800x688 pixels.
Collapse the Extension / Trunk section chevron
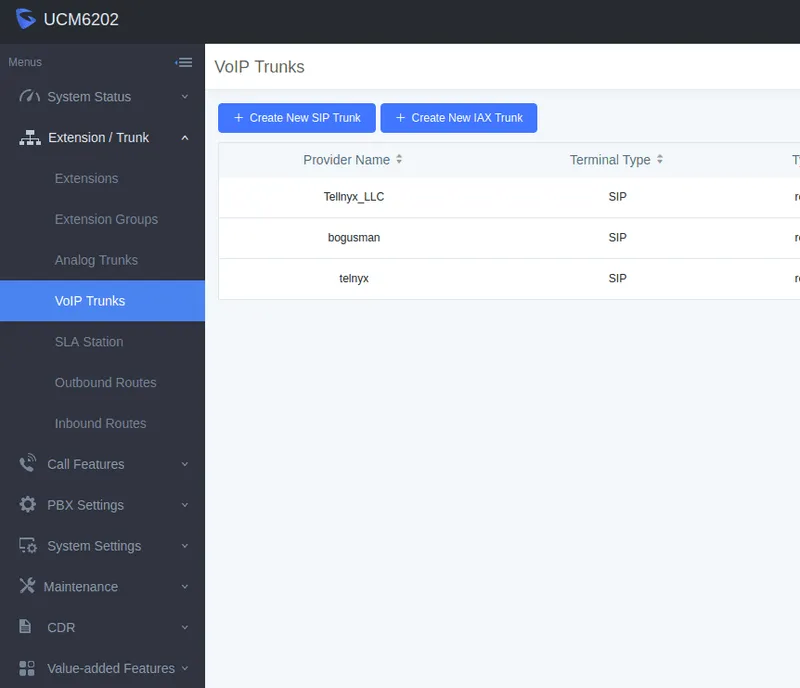coord(185,138)
